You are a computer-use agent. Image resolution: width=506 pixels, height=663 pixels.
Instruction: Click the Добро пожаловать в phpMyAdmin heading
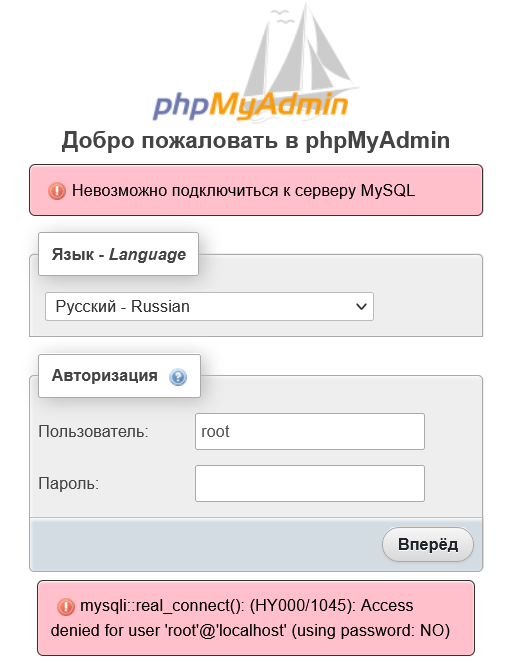(256, 140)
